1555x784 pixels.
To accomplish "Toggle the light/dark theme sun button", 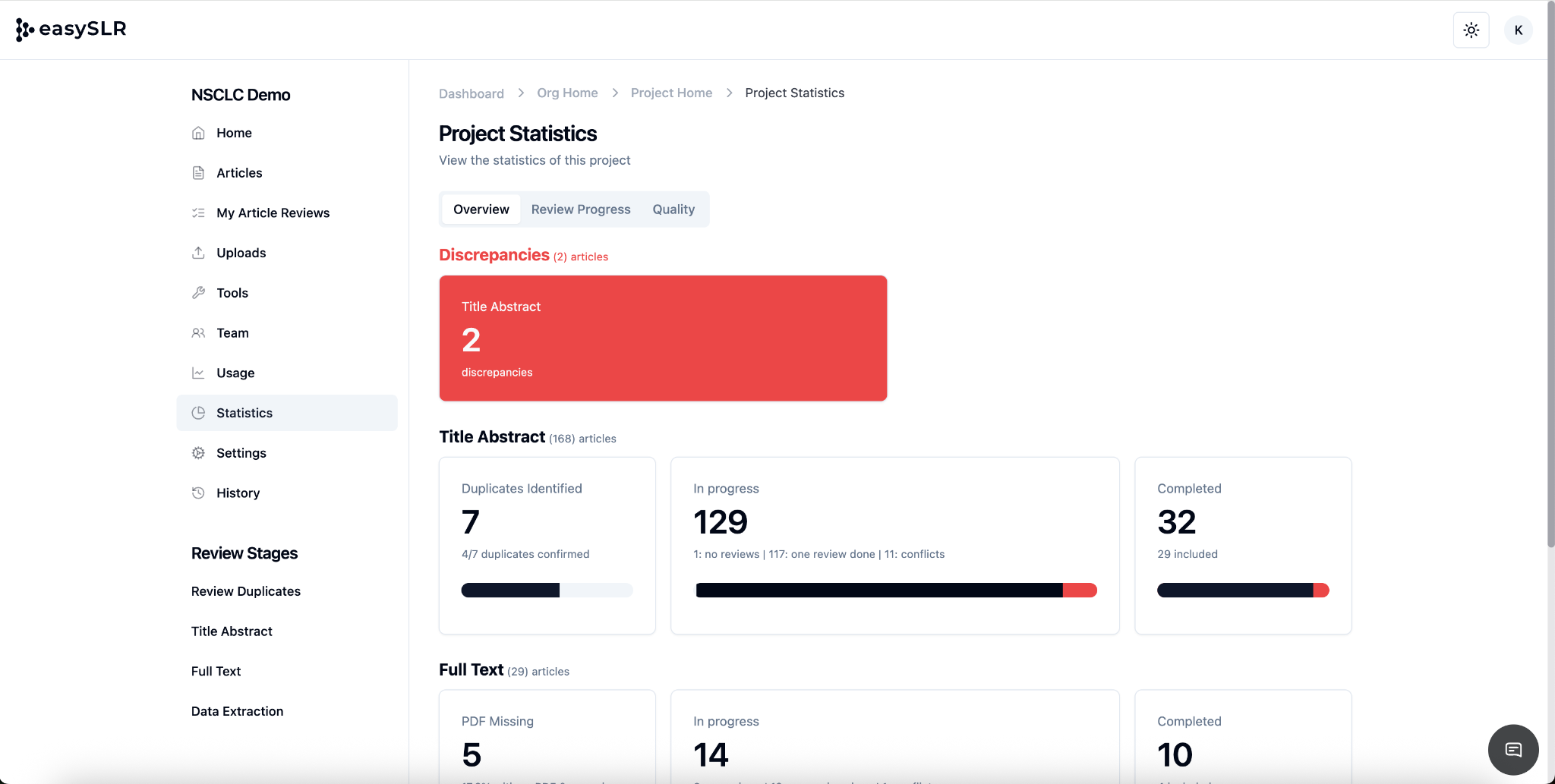I will pos(1471,30).
